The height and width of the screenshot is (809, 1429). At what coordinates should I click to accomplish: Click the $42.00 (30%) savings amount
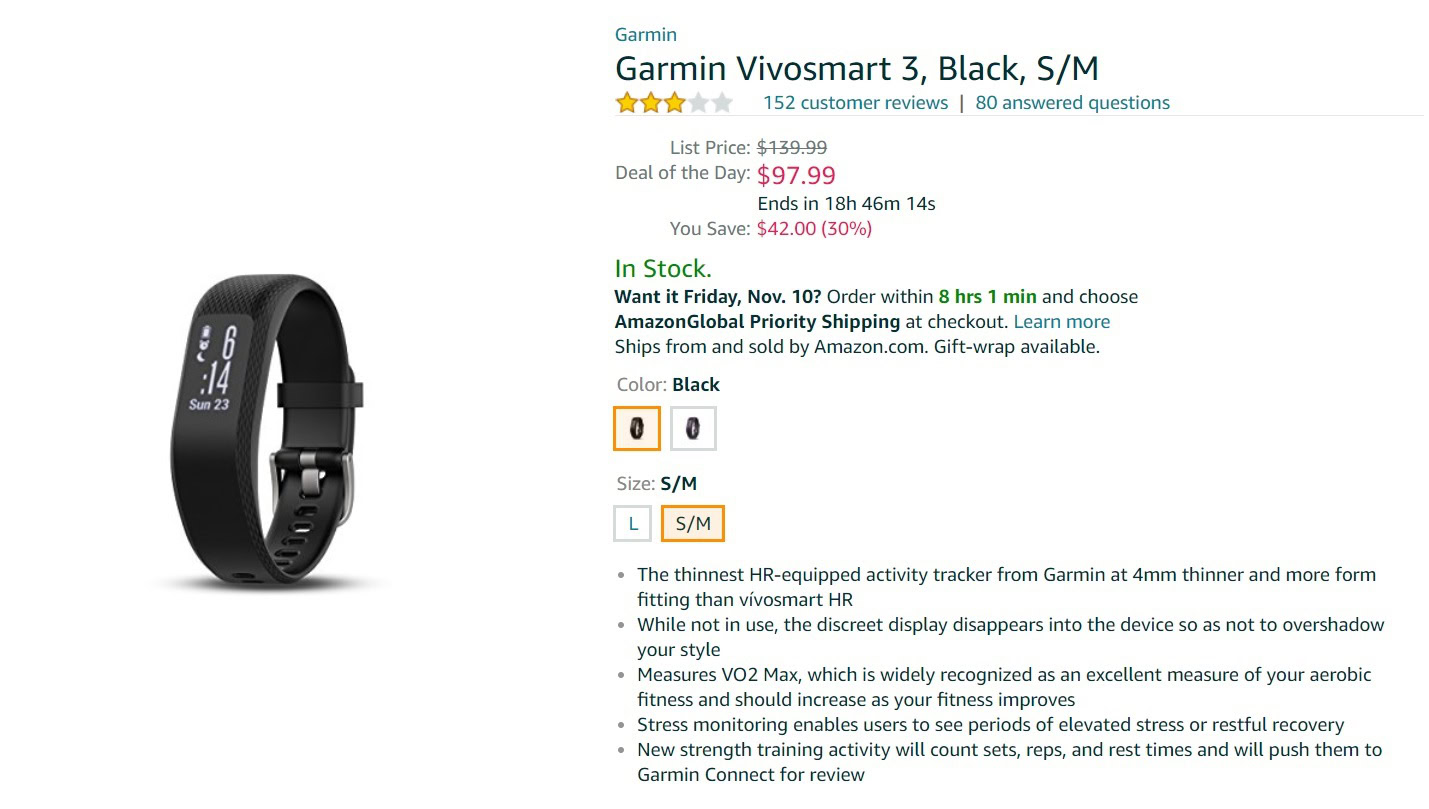tap(814, 229)
